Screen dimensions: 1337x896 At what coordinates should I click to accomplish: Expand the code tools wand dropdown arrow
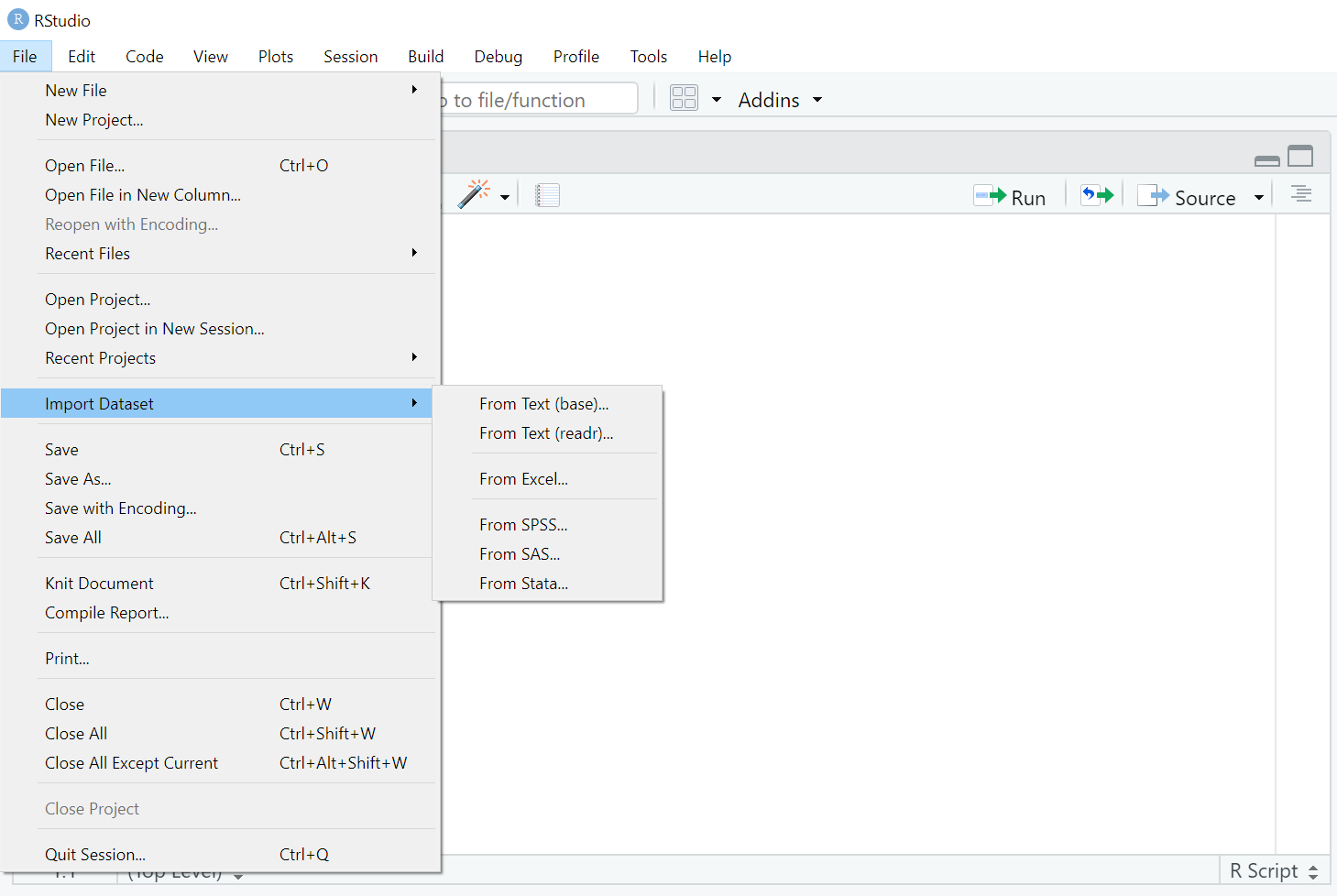[505, 197]
